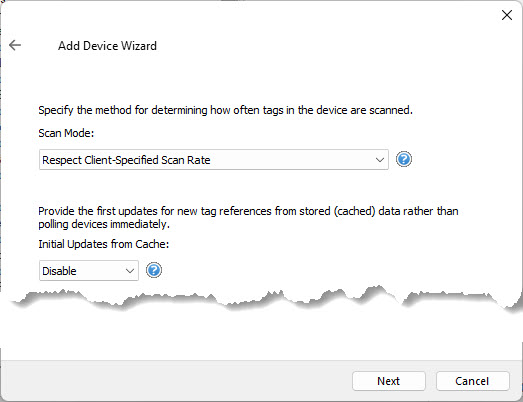Viewport: 523px width, 402px height.
Task: Click the blue question mark beside scan rate
Action: tap(404, 159)
